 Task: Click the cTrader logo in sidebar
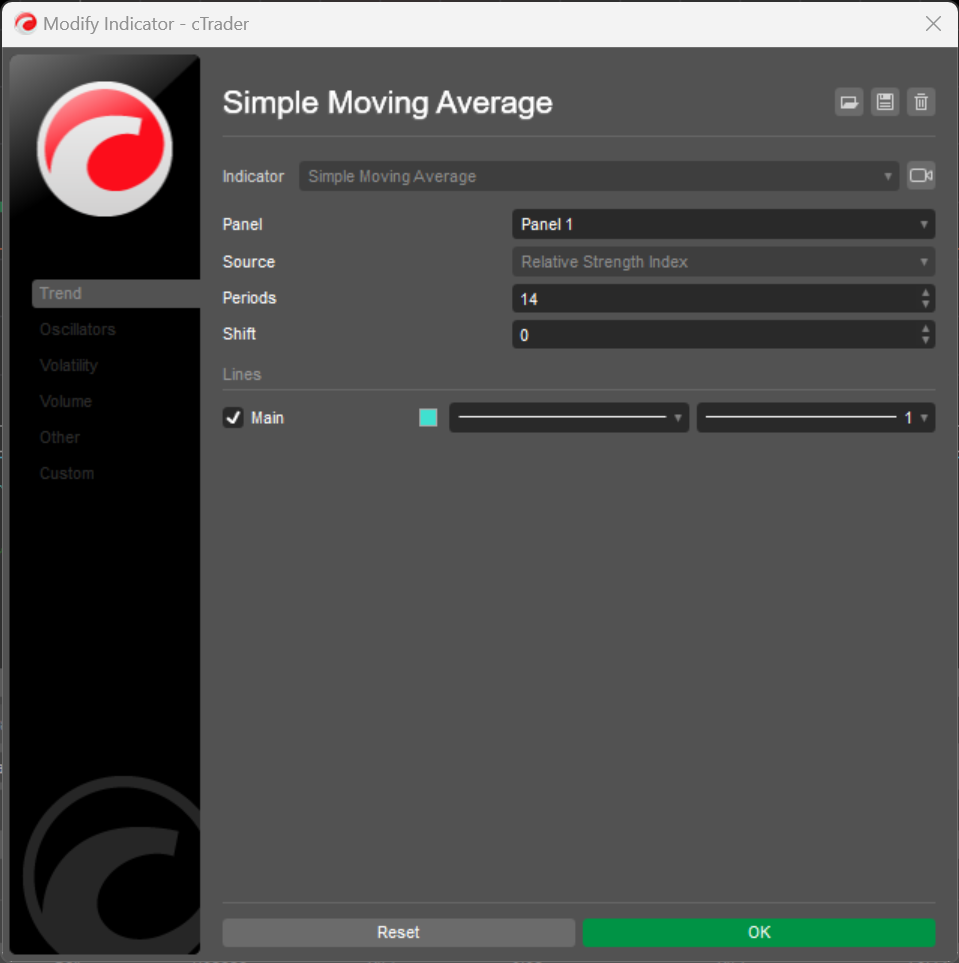click(105, 149)
